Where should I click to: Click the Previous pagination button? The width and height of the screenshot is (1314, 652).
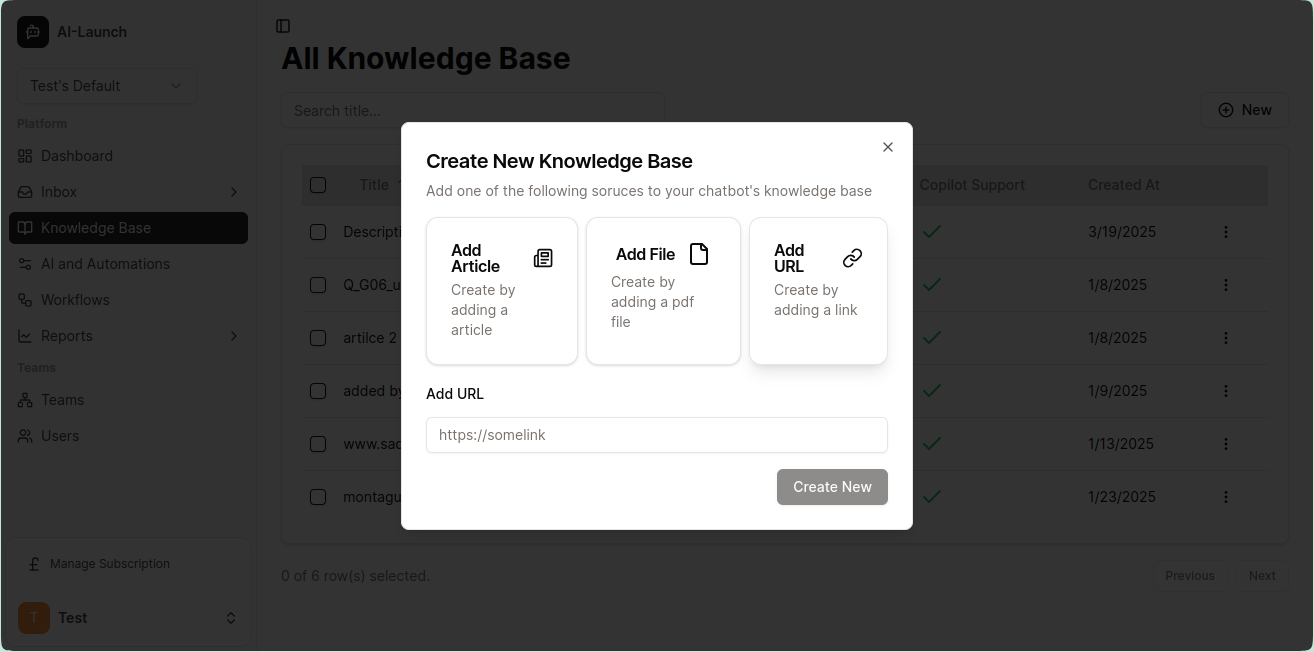(1190, 576)
